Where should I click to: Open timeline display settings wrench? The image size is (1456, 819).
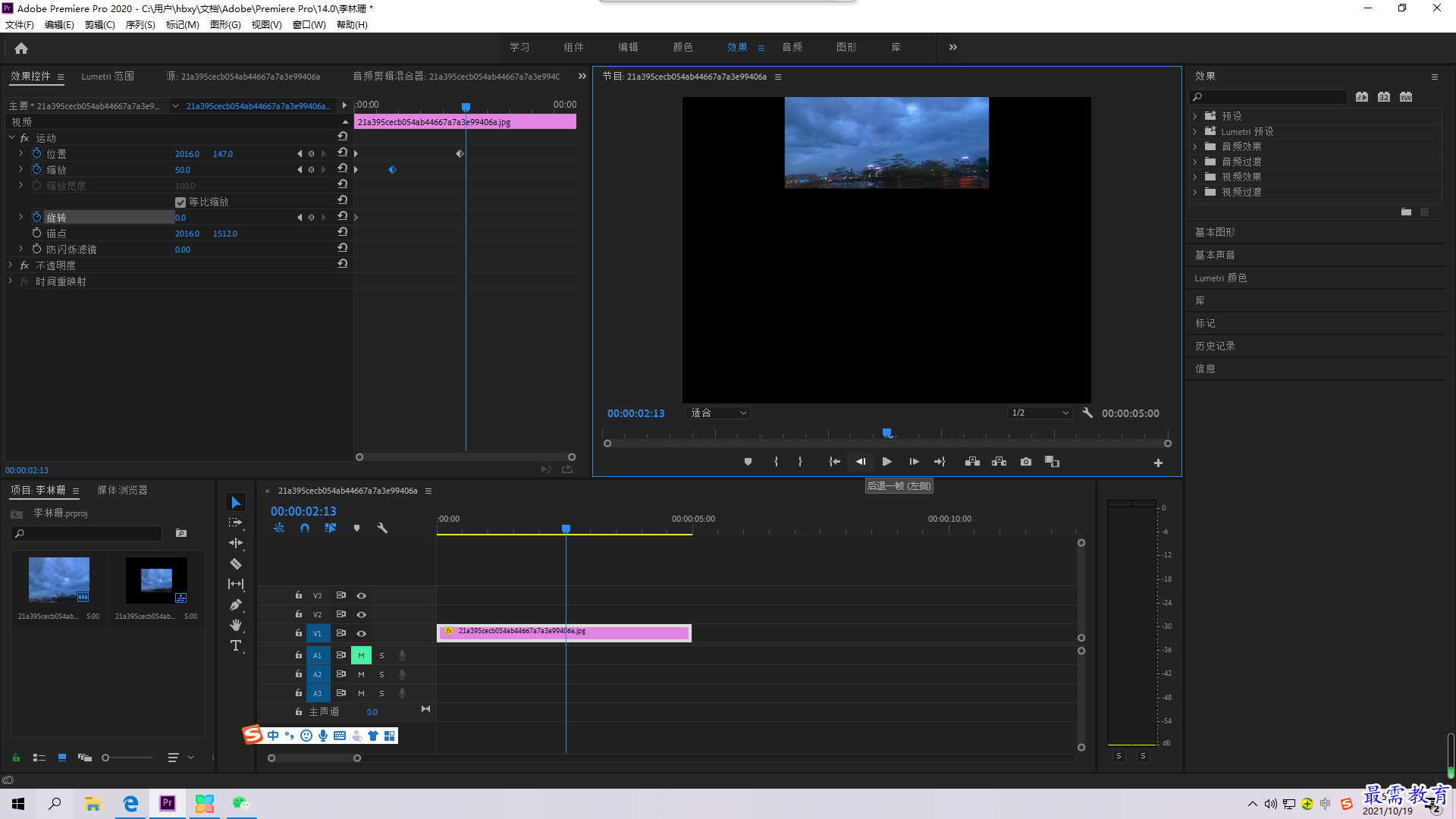tap(382, 528)
